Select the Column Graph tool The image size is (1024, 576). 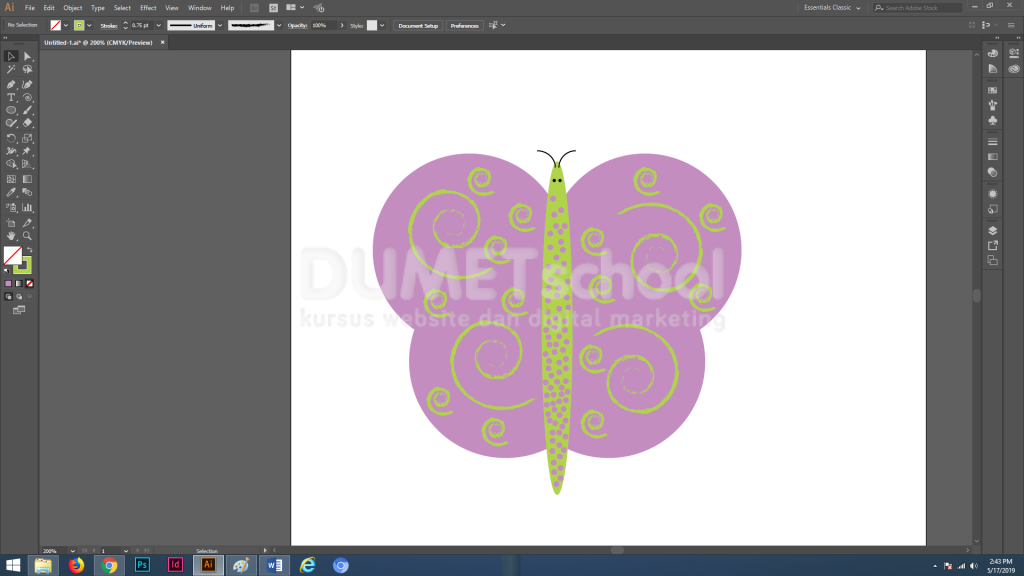point(27,208)
